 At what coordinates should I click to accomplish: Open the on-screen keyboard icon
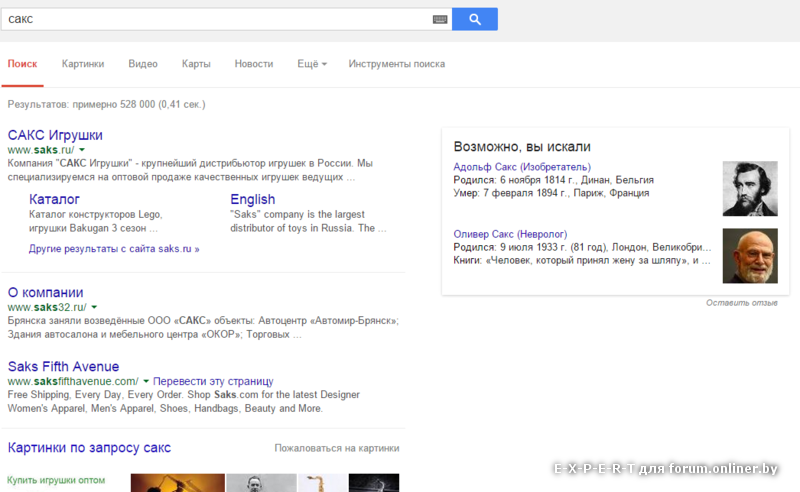pos(440,19)
